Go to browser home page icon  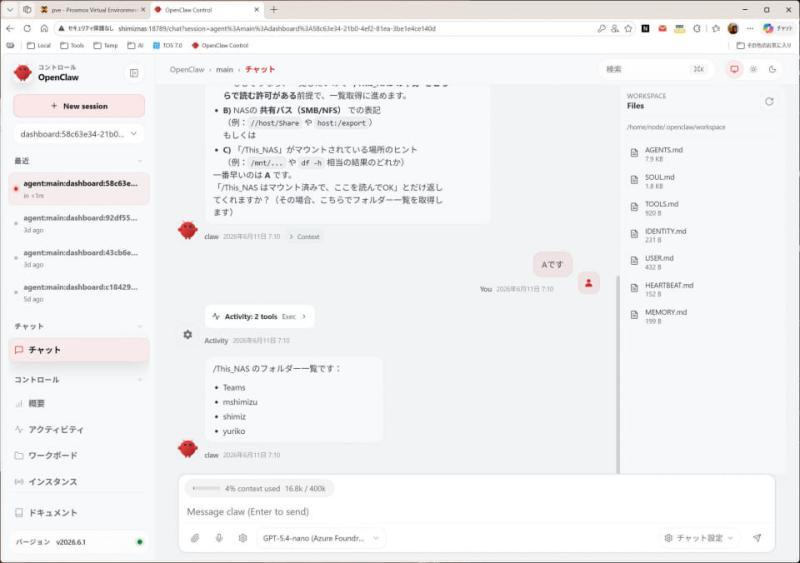tap(44, 29)
